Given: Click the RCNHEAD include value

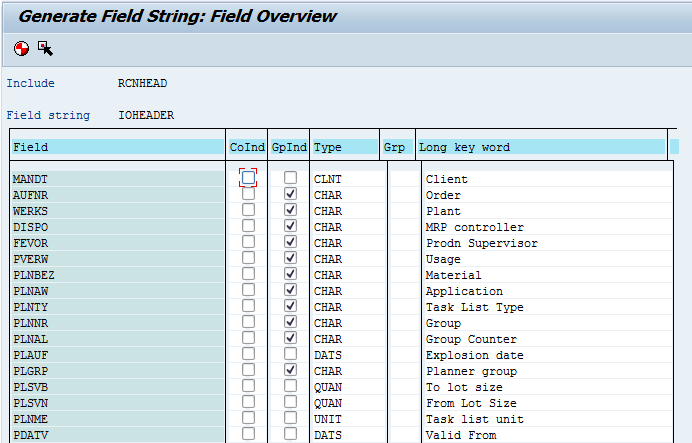Looking at the screenshot, I should [x=142, y=83].
